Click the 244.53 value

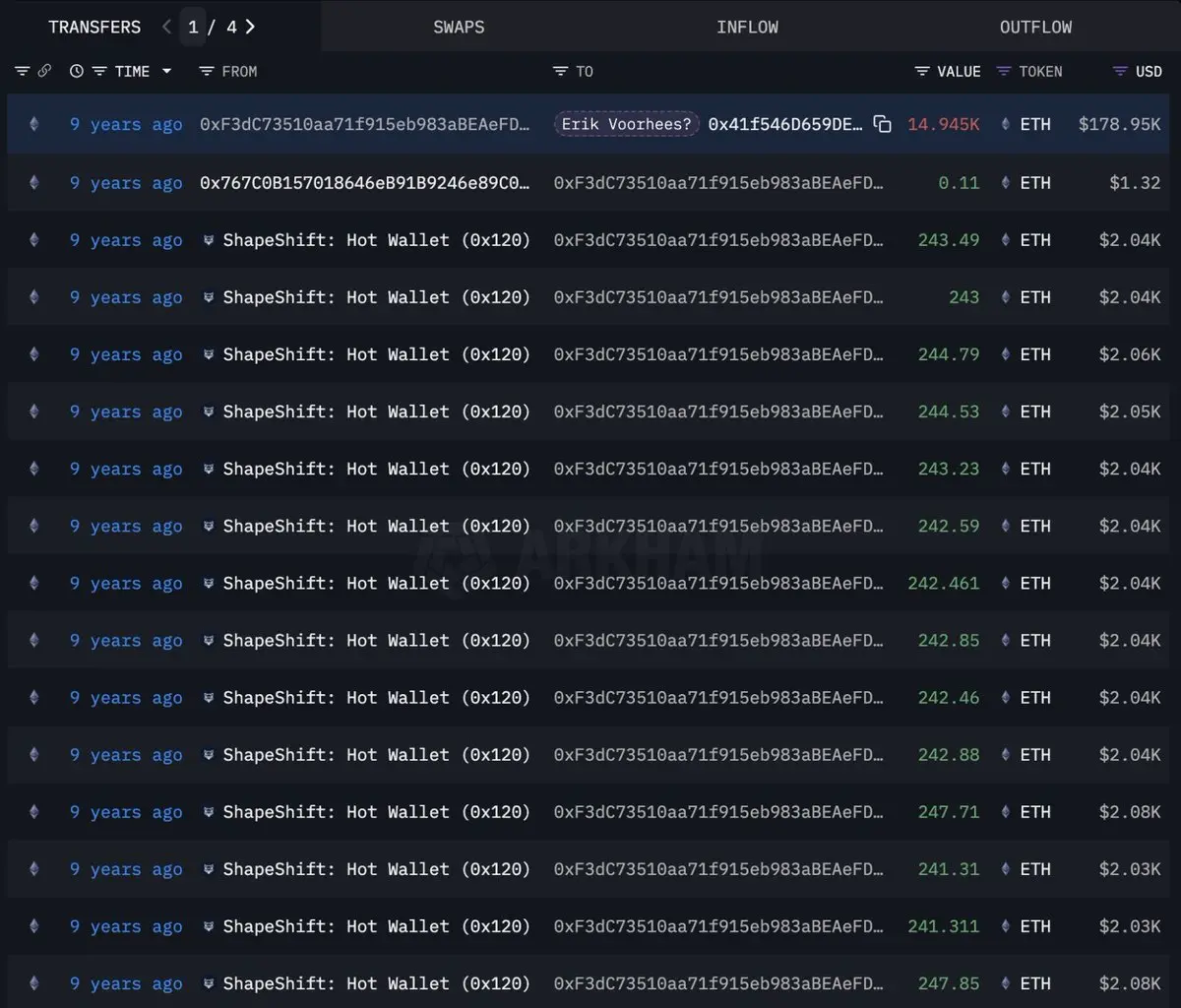[x=949, y=411]
